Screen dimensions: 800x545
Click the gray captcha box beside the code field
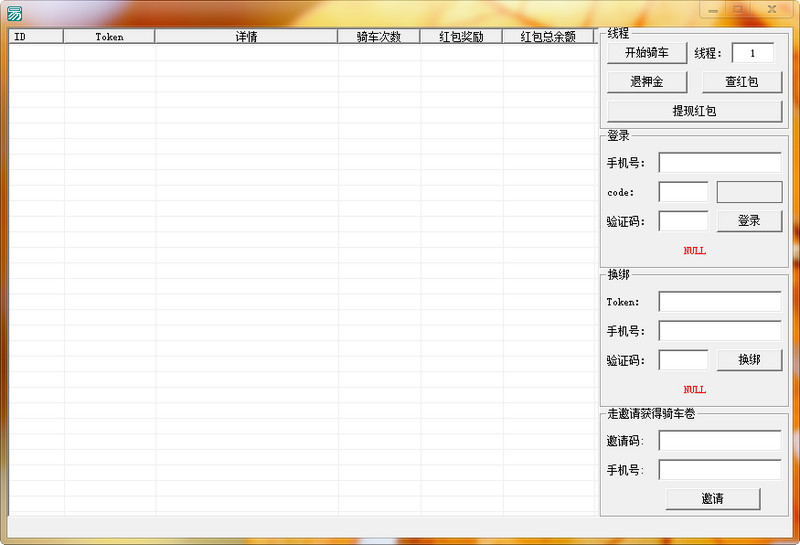pyautogui.click(x=749, y=192)
